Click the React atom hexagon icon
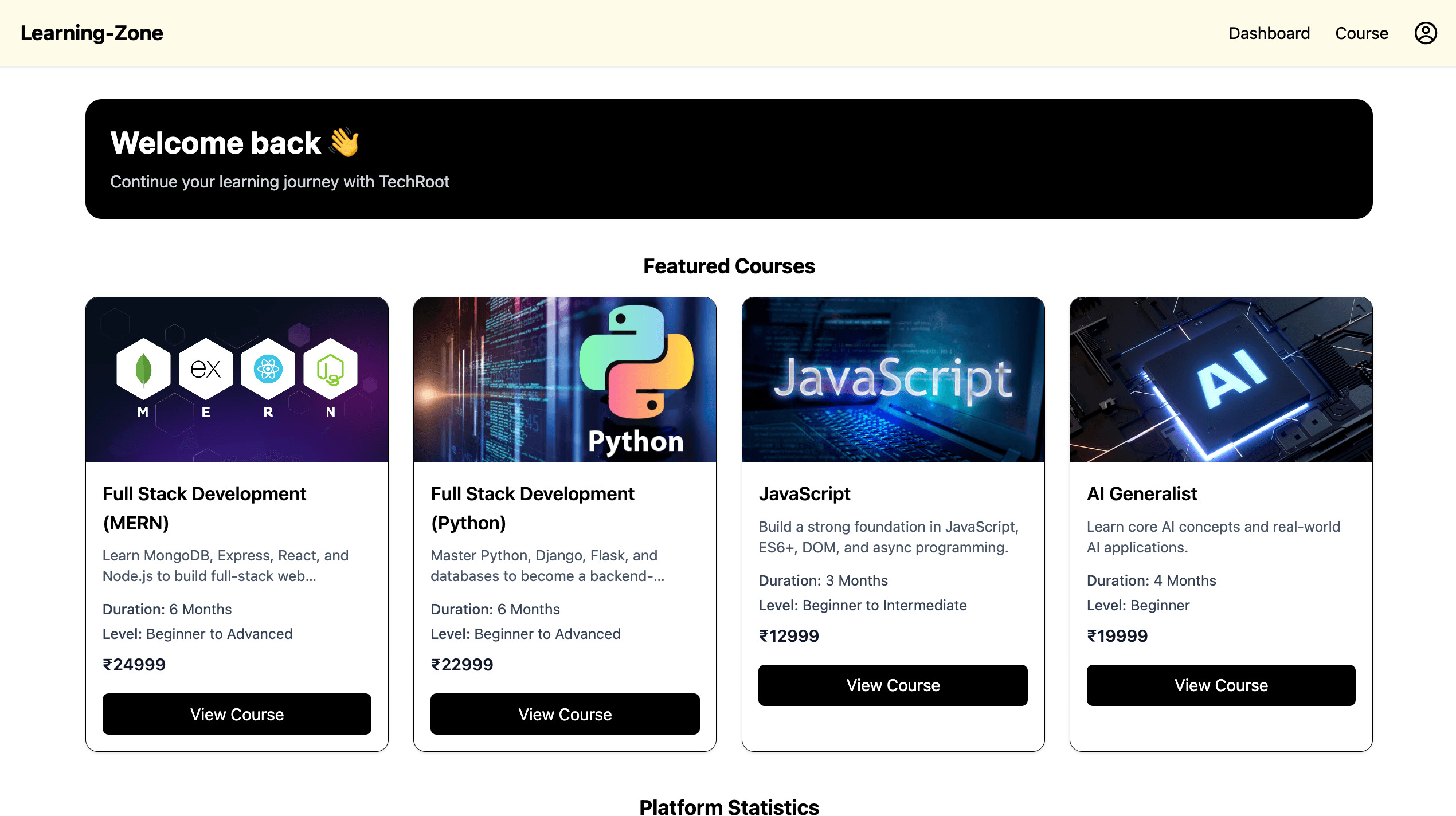 (x=268, y=369)
